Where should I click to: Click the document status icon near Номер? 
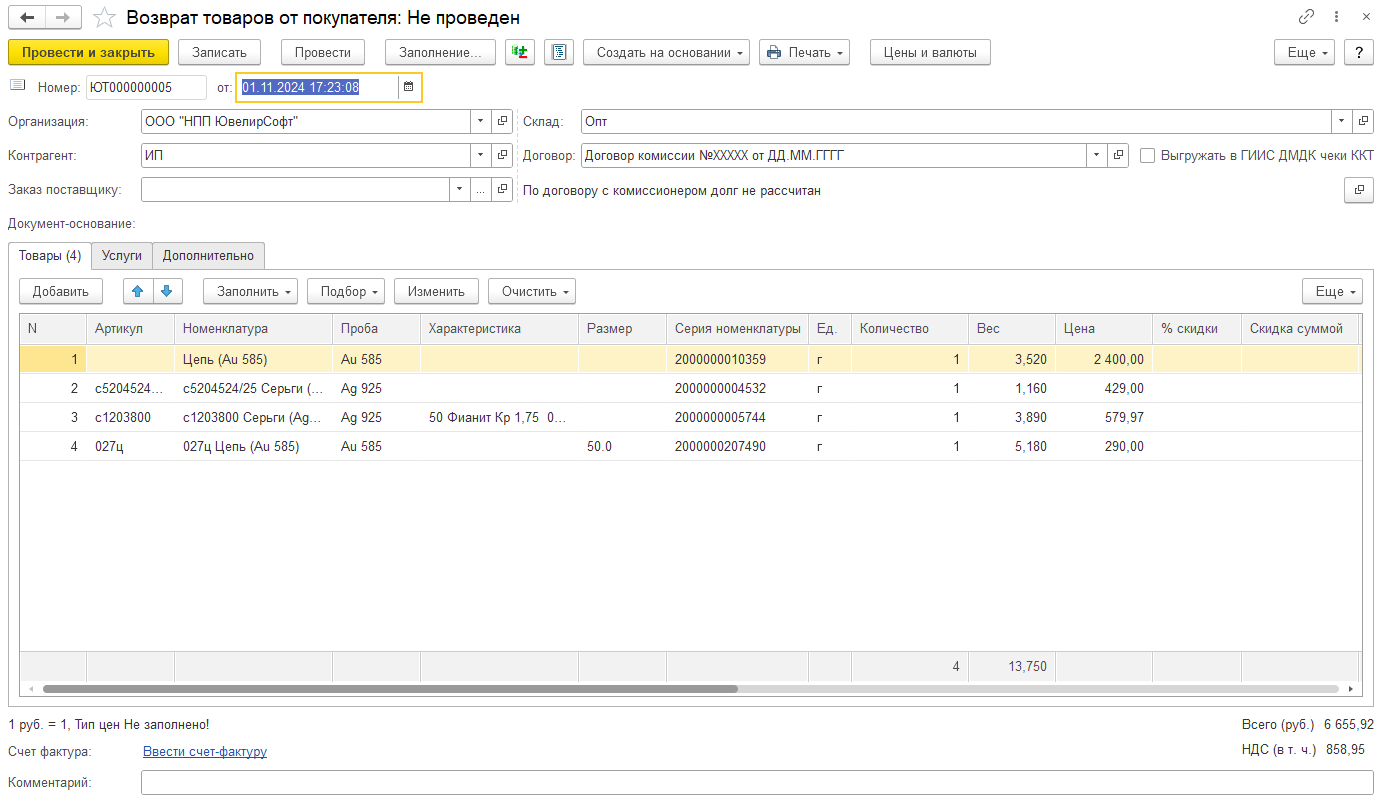pos(17,86)
